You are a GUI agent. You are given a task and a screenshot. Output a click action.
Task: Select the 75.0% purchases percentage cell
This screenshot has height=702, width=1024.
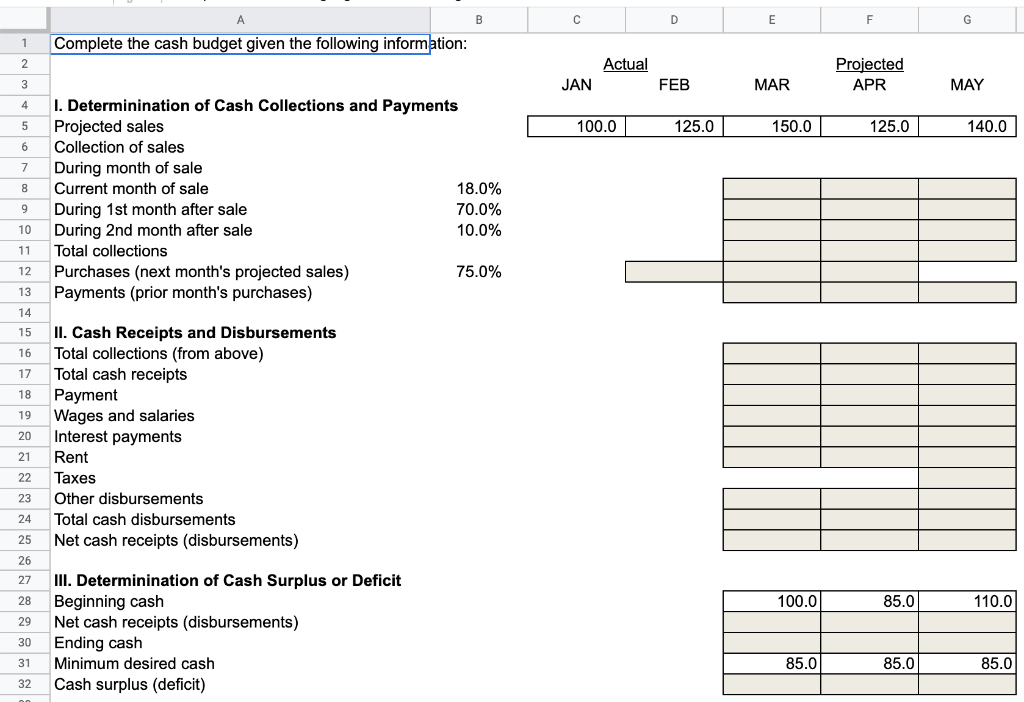click(480, 271)
